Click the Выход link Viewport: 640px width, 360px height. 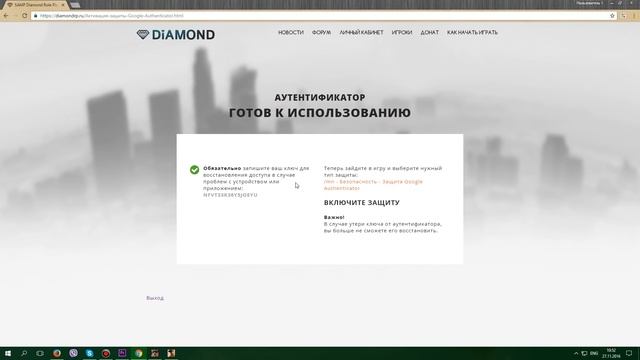(x=155, y=298)
